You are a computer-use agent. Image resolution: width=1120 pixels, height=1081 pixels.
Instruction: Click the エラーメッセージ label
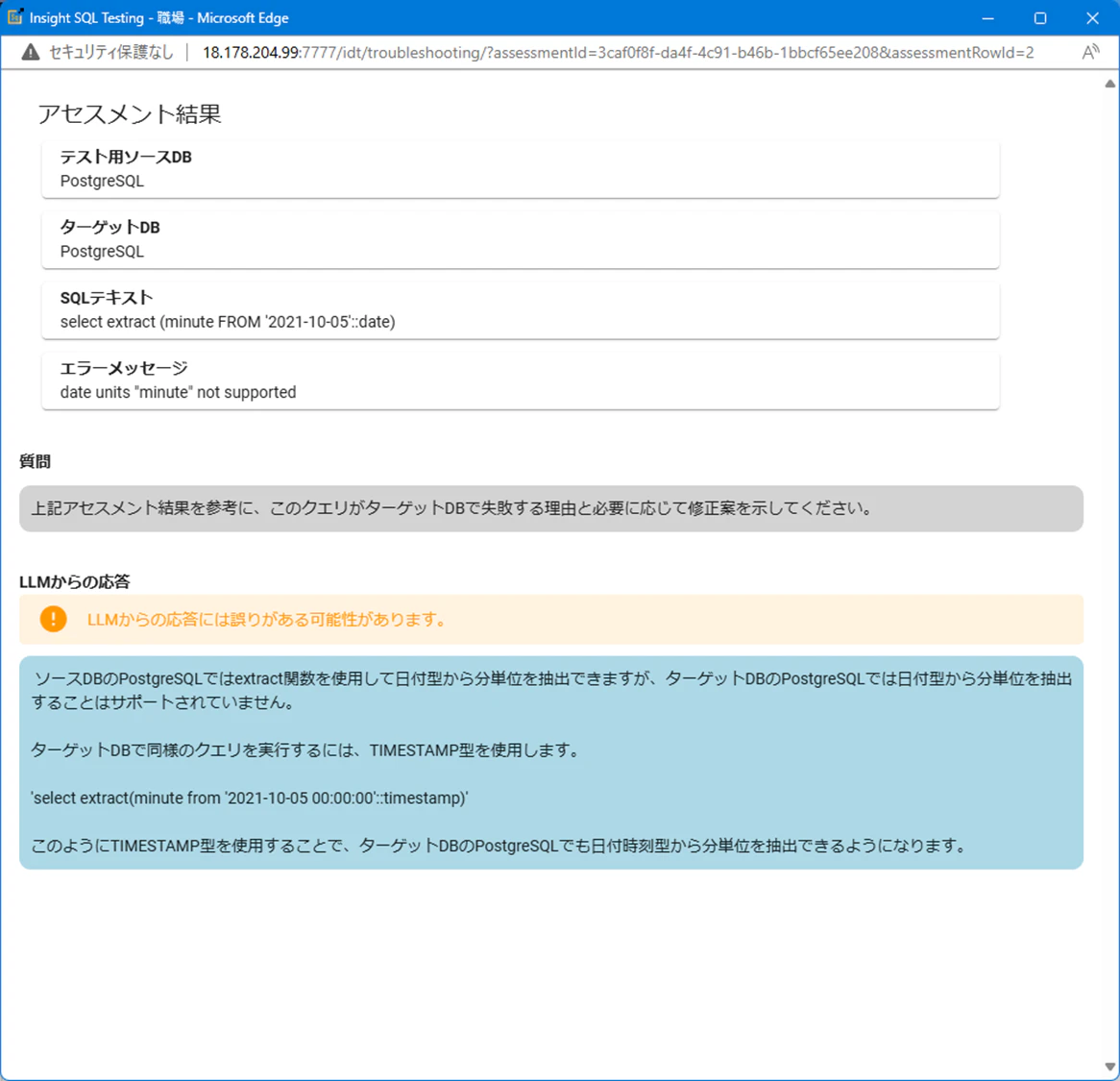coord(124,368)
